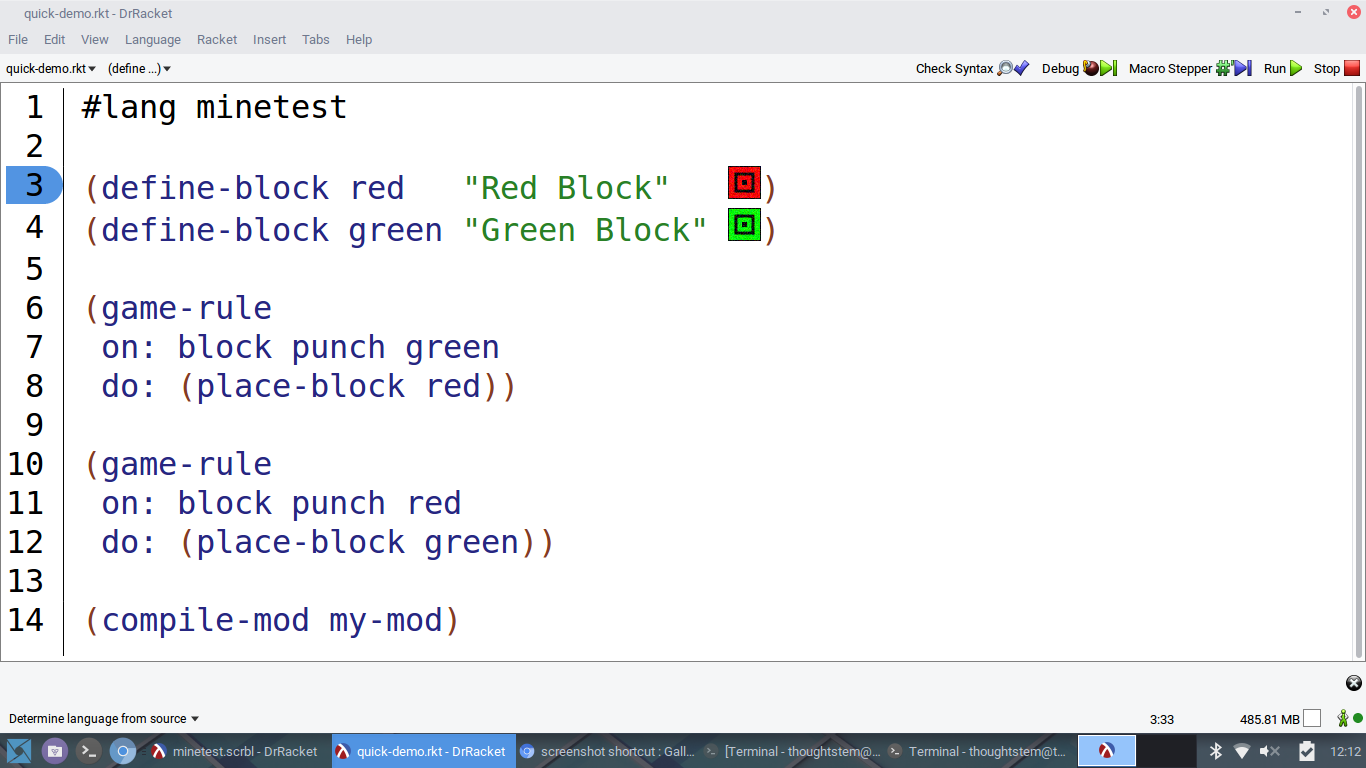
Task: Open the View menu
Action: (x=95, y=39)
